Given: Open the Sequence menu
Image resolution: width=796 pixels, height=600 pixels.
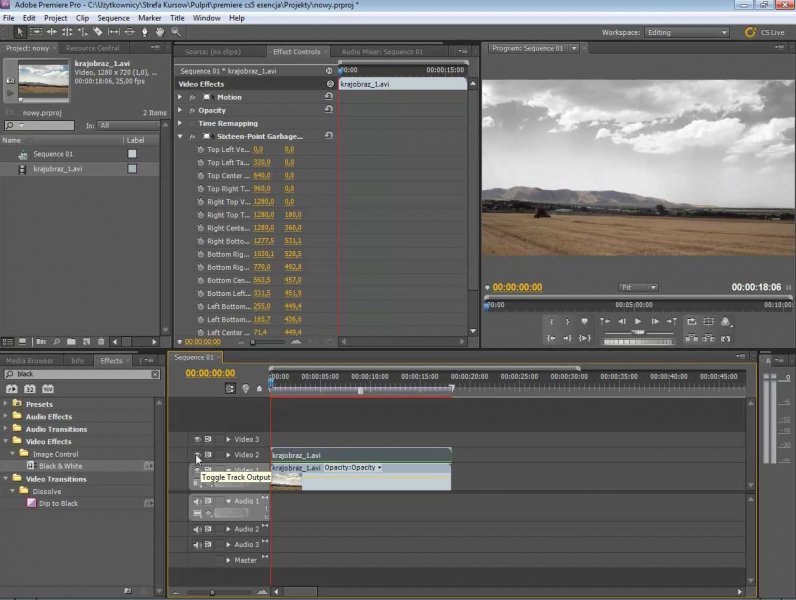Looking at the screenshot, I should pyautogui.click(x=113, y=18).
